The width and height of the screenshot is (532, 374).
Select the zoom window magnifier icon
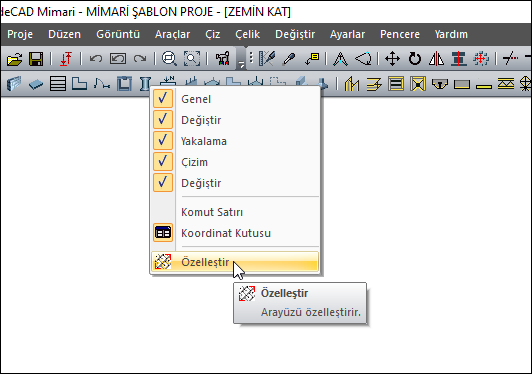(x=169, y=59)
